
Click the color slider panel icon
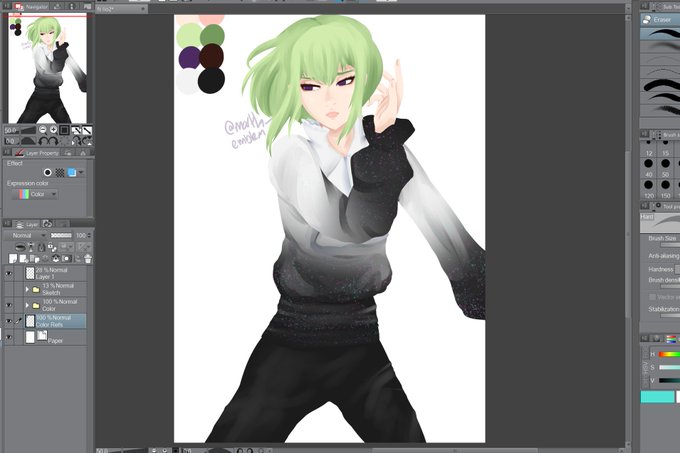click(671, 339)
